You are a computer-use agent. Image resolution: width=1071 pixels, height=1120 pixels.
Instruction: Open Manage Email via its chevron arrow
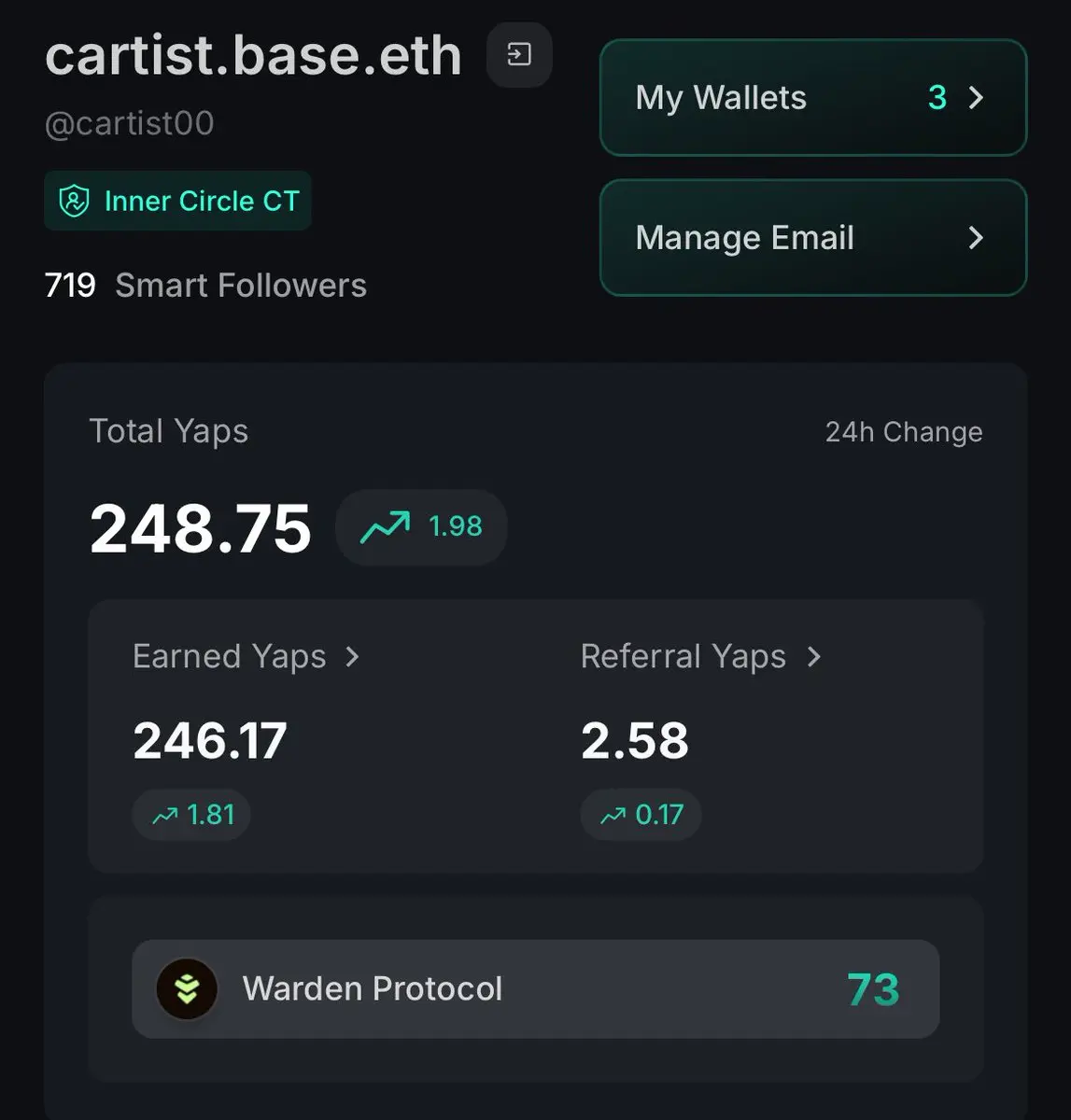tap(976, 237)
